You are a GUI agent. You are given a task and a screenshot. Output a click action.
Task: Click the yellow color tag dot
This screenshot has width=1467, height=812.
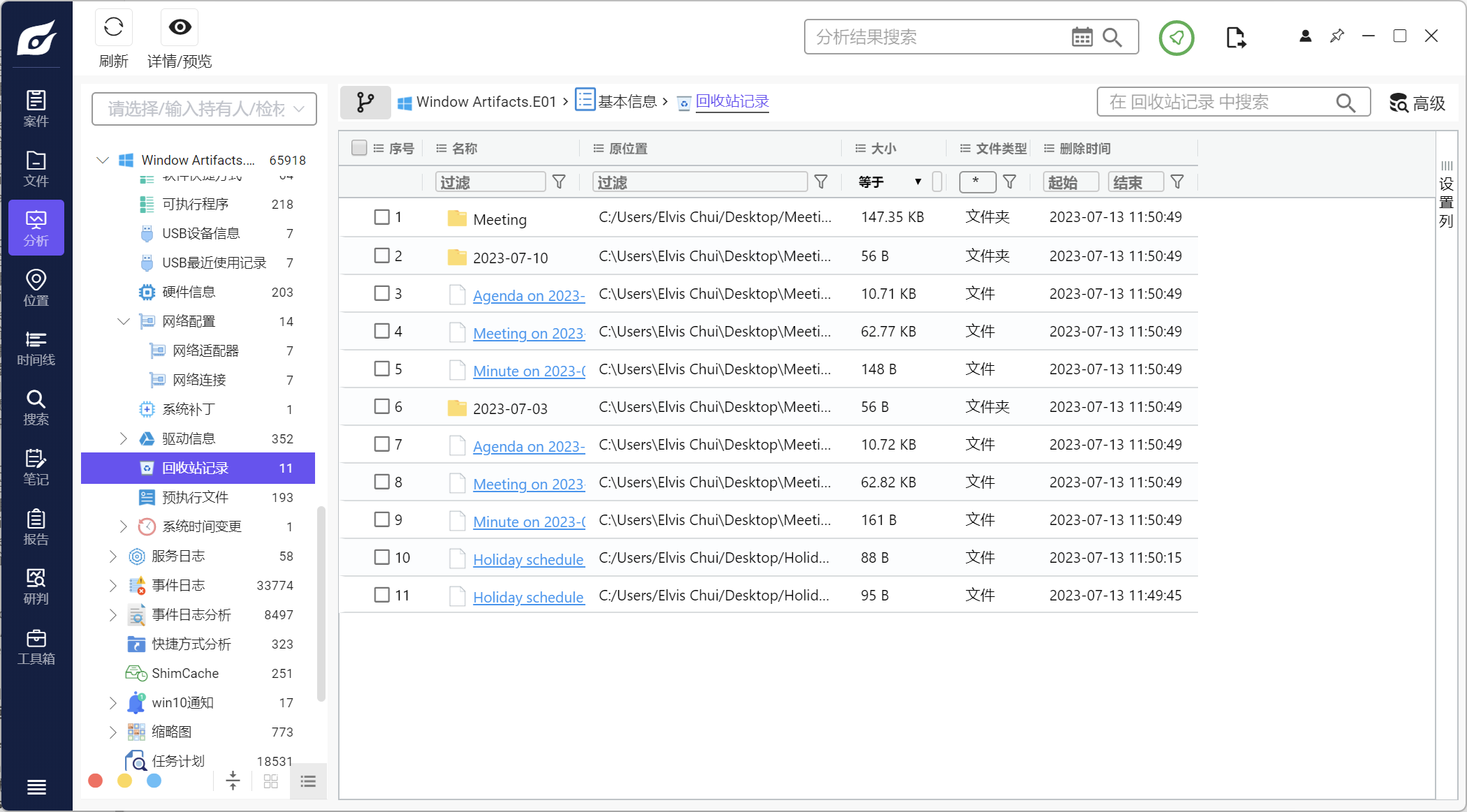click(125, 781)
